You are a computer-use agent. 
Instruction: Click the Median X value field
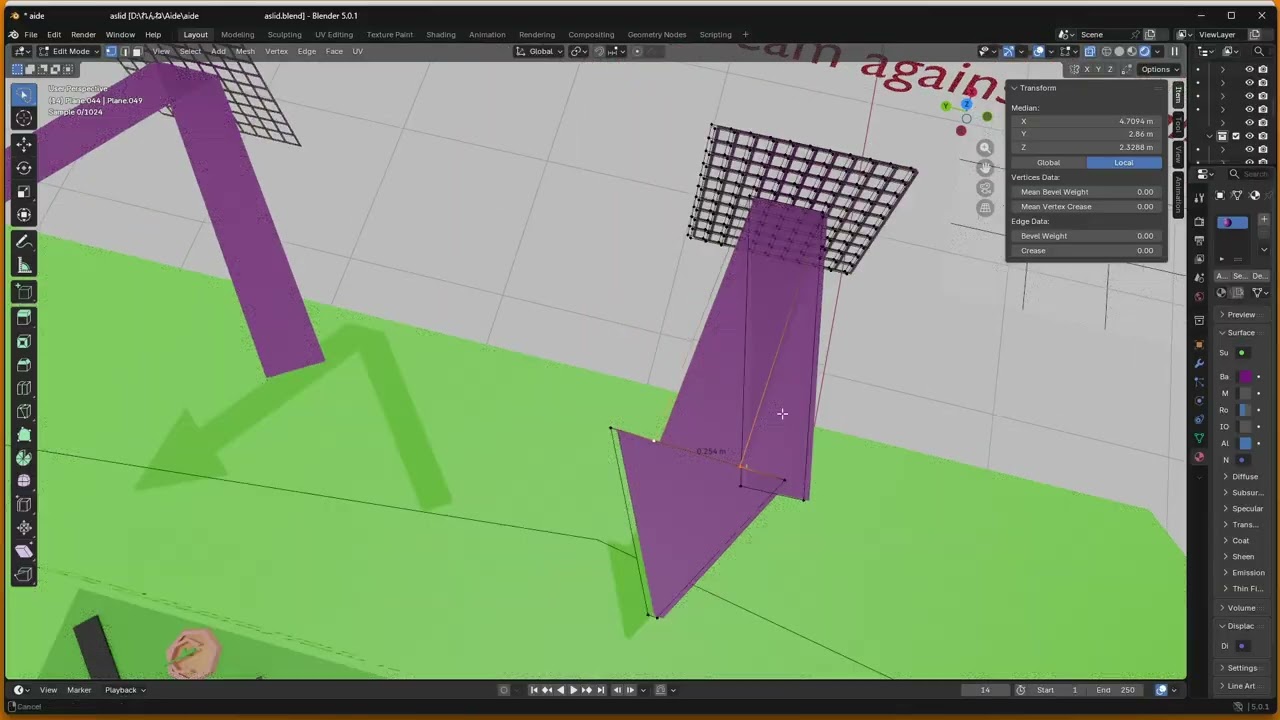pos(1086,121)
